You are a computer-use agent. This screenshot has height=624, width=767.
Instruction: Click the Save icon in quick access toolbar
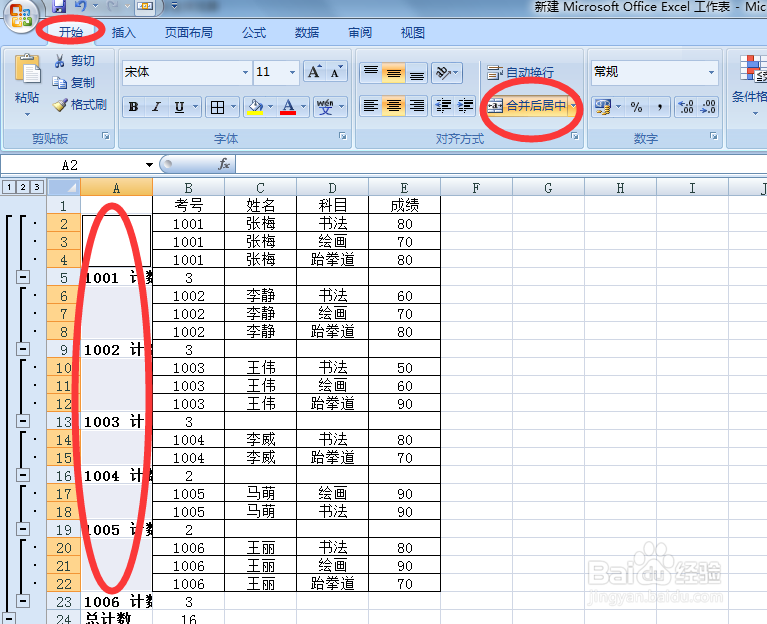click(59, 6)
